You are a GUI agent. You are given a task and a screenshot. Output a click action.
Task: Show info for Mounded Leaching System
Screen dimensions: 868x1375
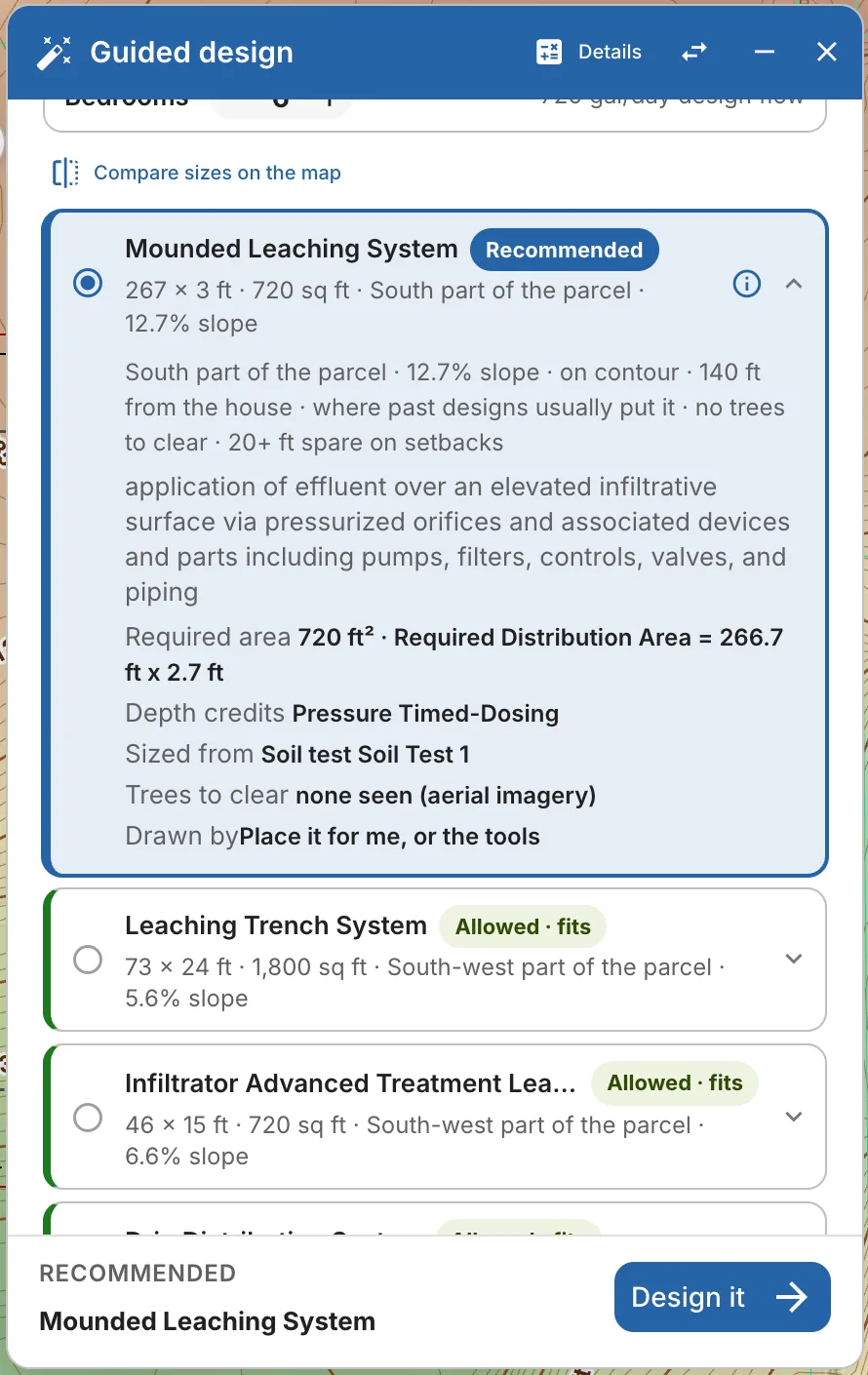[x=747, y=284]
